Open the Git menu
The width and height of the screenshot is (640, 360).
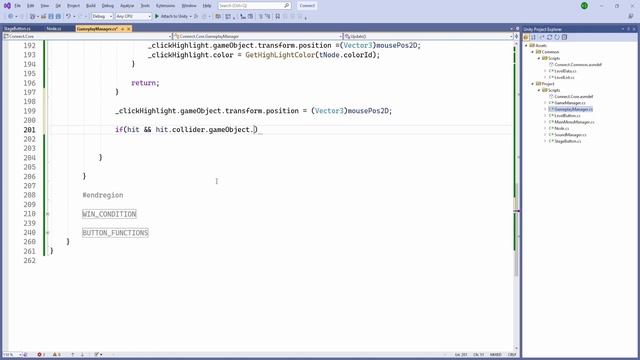[x=58, y=6]
